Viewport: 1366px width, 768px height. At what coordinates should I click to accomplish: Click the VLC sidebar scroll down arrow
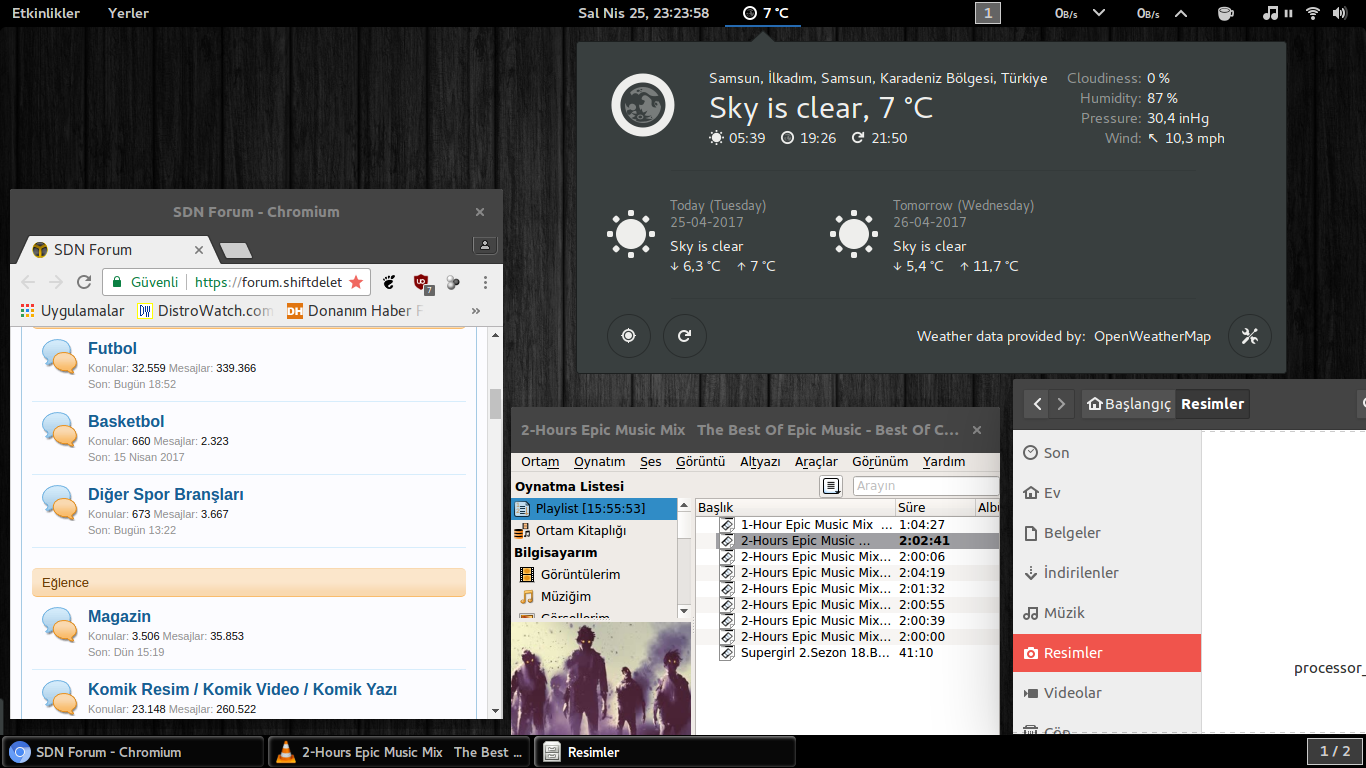click(x=684, y=611)
